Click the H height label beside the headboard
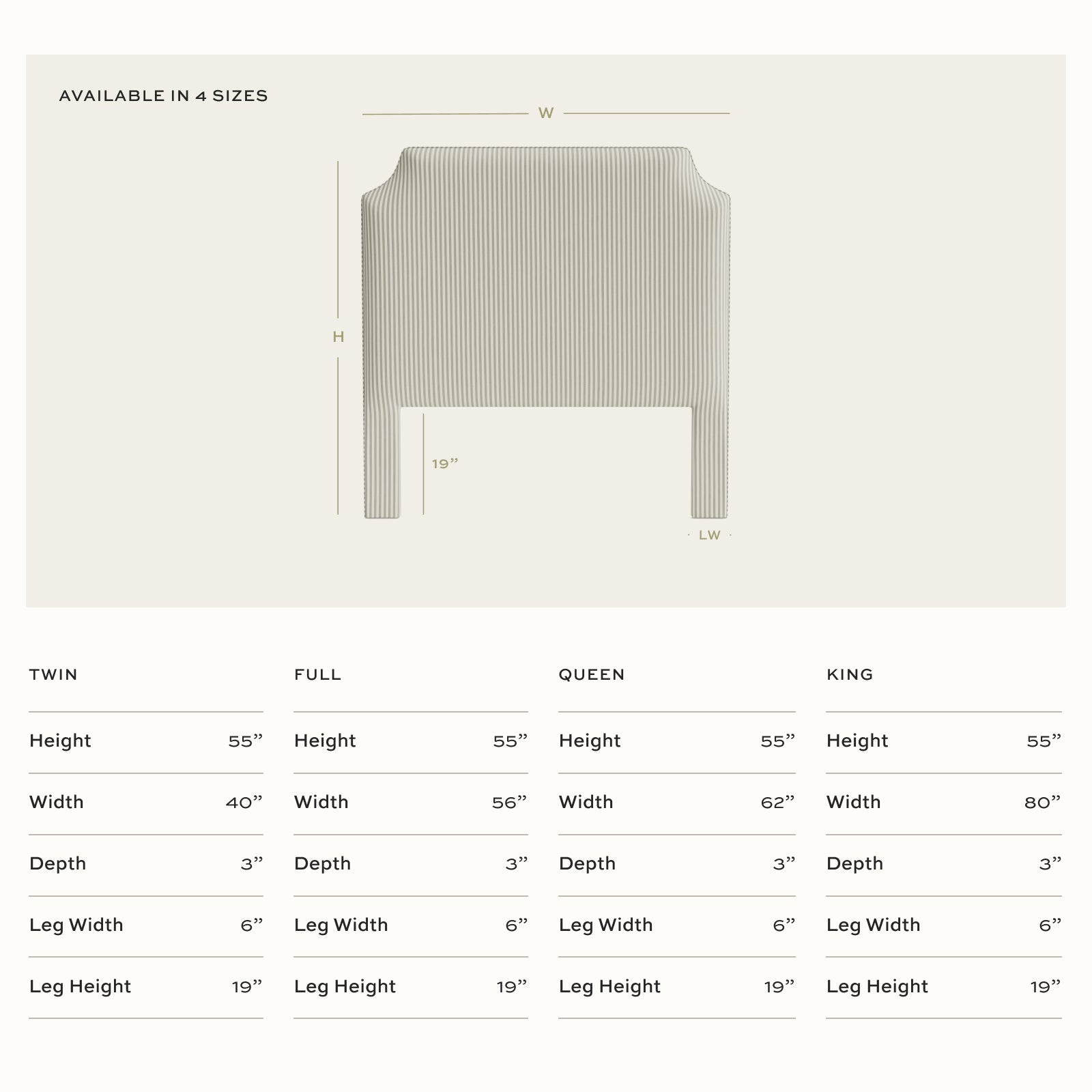The height and width of the screenshot is (1092, 1092). [x=339, y=336]
